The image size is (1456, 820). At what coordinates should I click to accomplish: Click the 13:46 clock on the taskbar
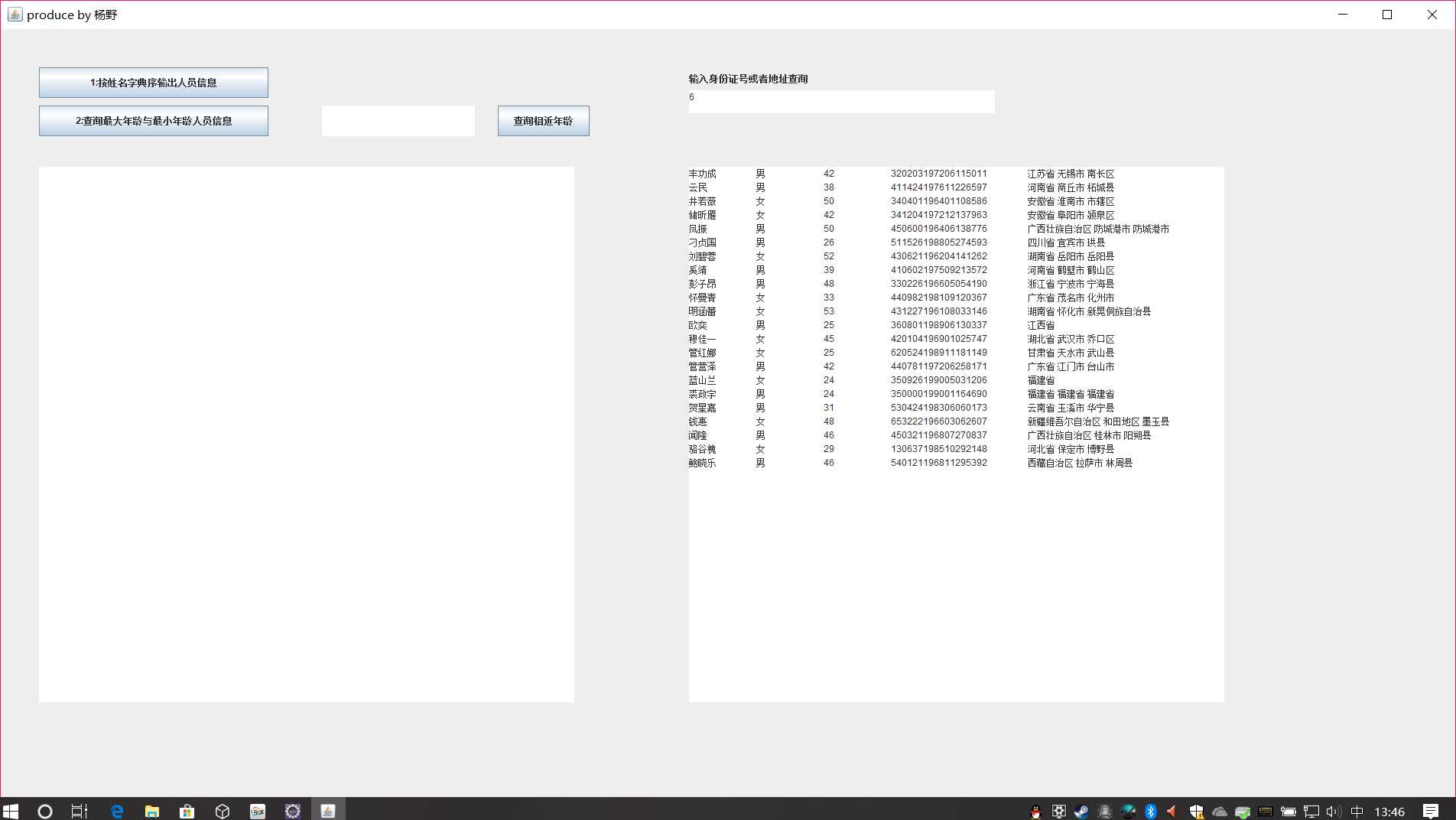[1389, 812]
